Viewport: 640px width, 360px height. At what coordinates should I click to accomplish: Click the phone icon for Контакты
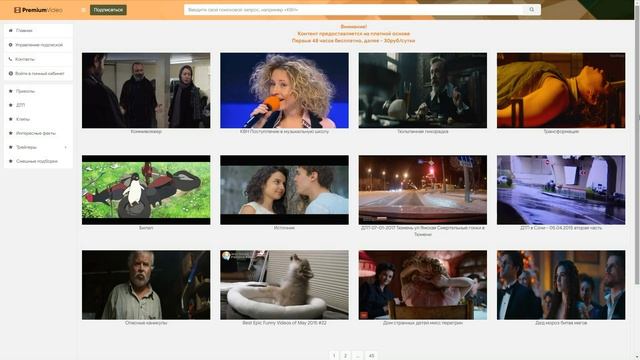click(11, 59)
